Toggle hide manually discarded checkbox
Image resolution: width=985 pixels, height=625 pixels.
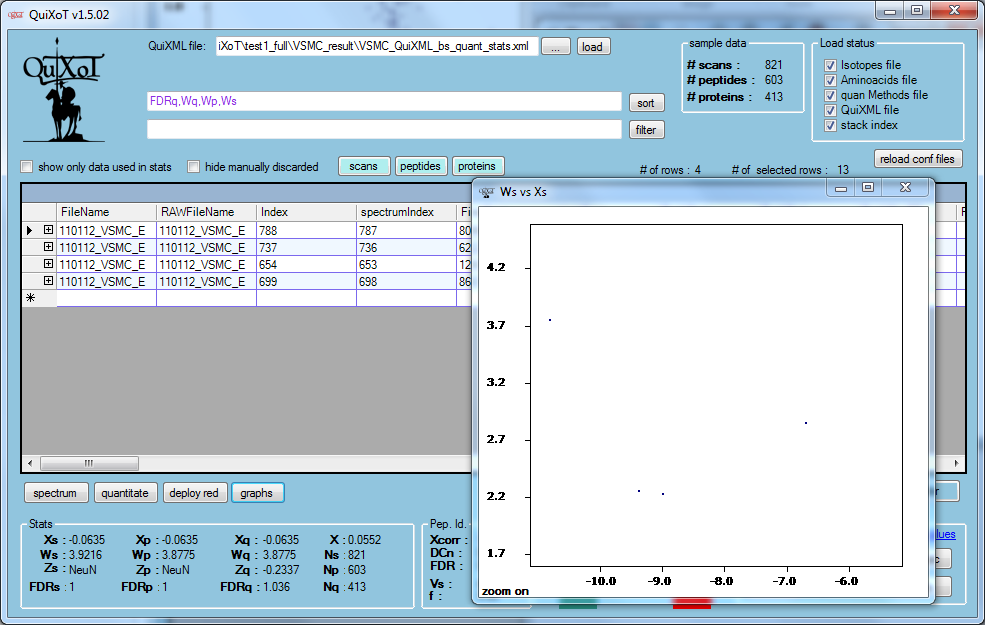coord(195,167)
